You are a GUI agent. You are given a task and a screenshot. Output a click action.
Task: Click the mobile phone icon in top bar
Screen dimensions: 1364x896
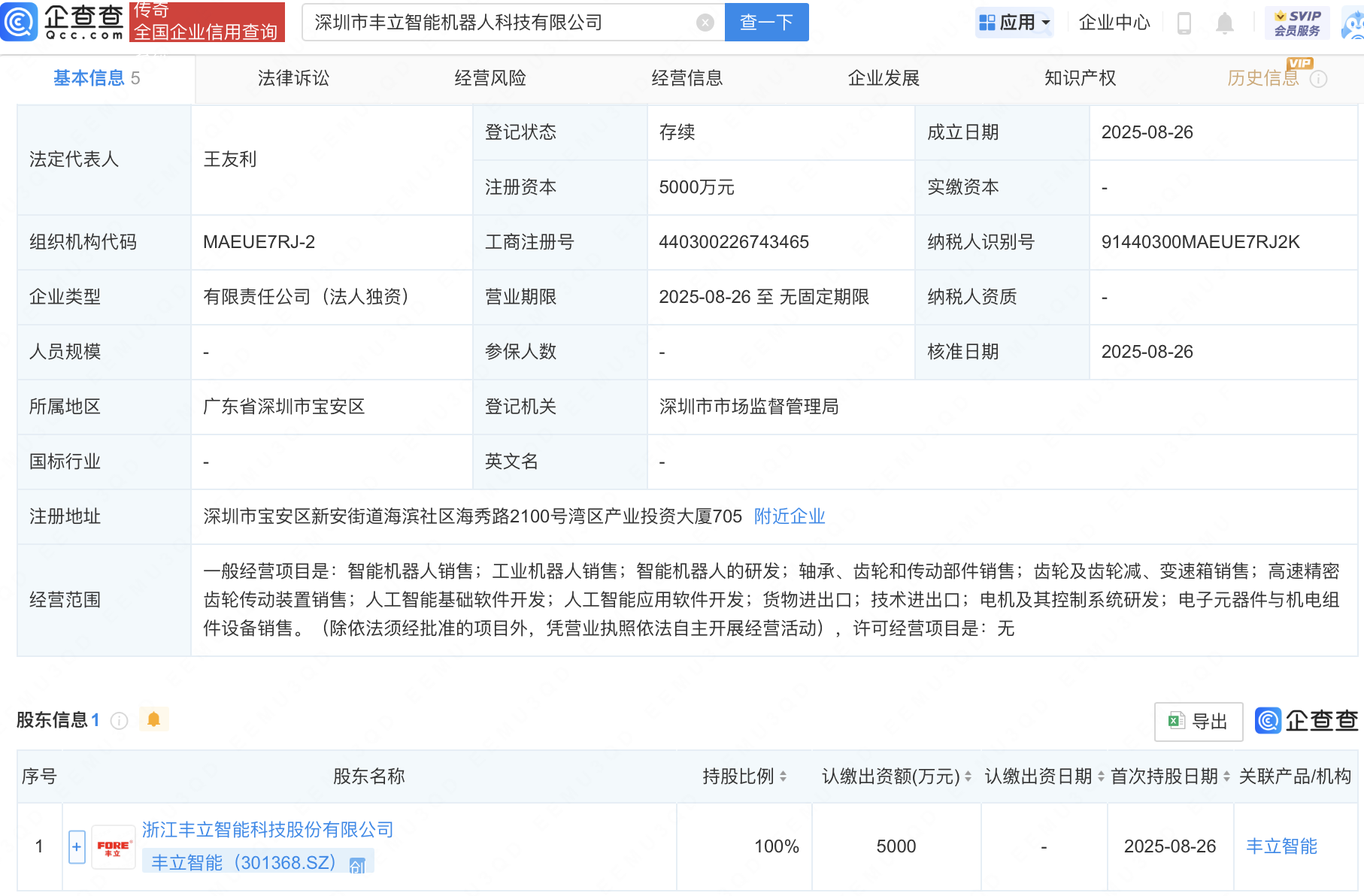(1186, 23)
